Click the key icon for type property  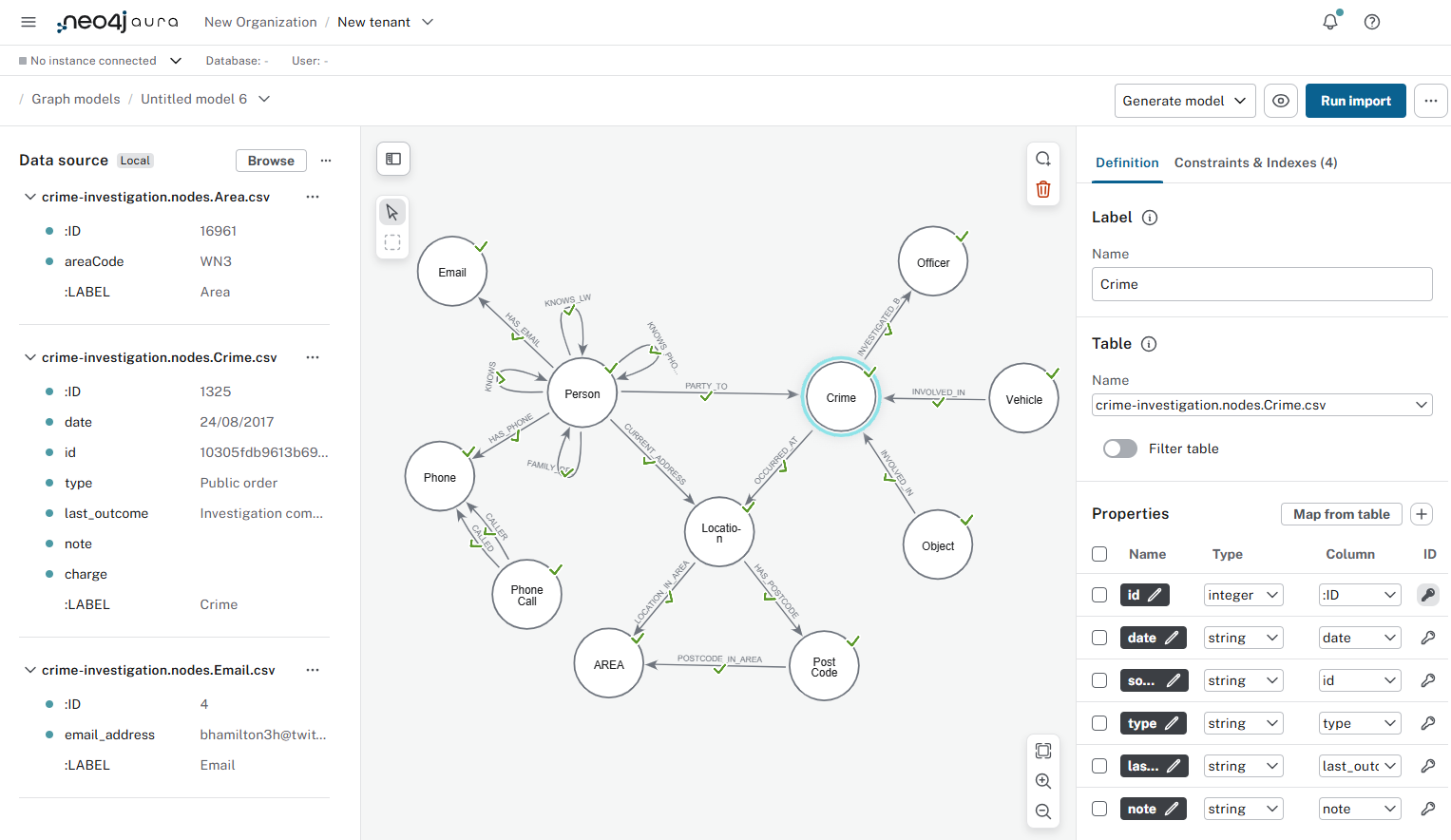tap(1428, 723)
